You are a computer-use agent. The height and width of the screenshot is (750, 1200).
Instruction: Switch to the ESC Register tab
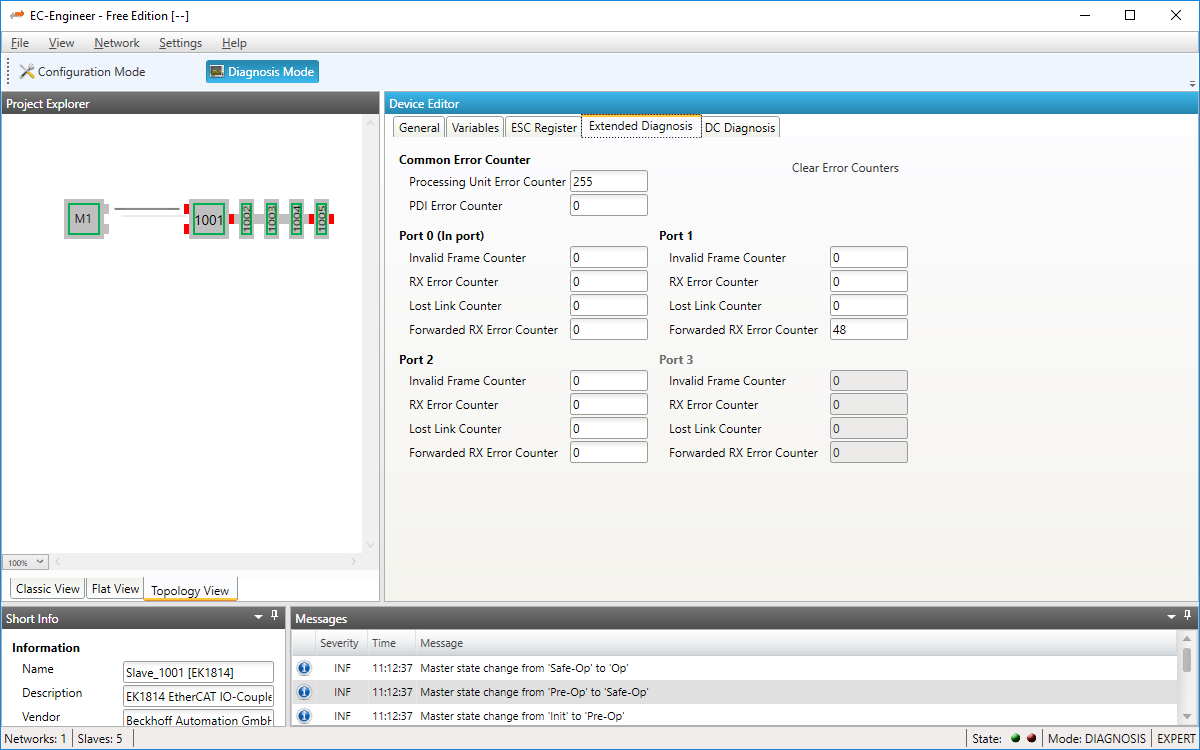[543, 128]
